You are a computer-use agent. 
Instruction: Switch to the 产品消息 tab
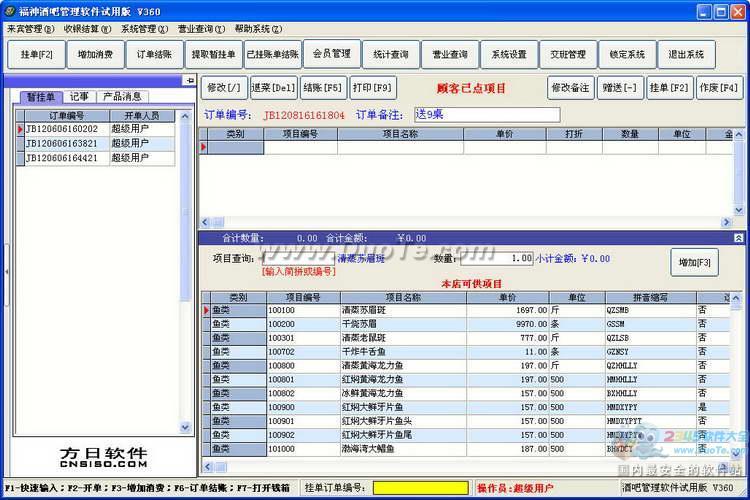tap(122, 97)
